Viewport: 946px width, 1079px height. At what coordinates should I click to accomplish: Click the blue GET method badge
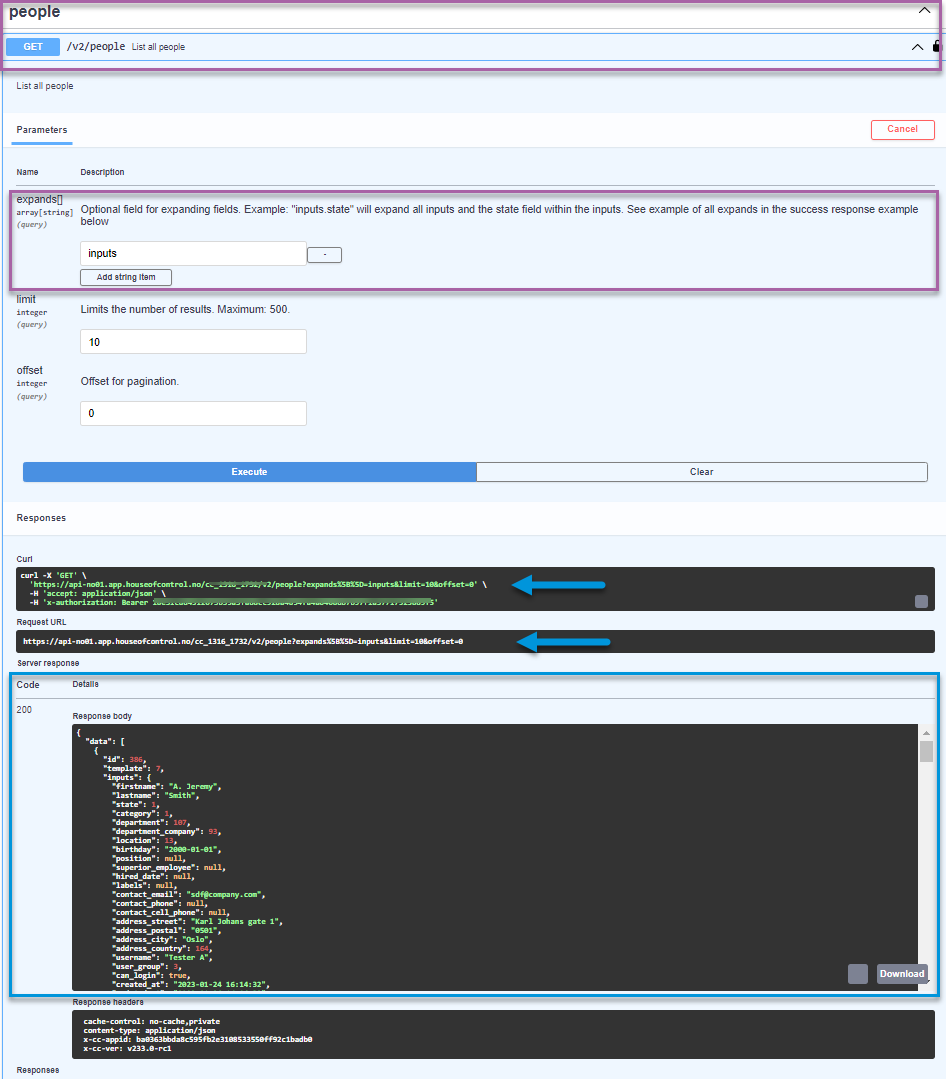(x=33, y=47)
